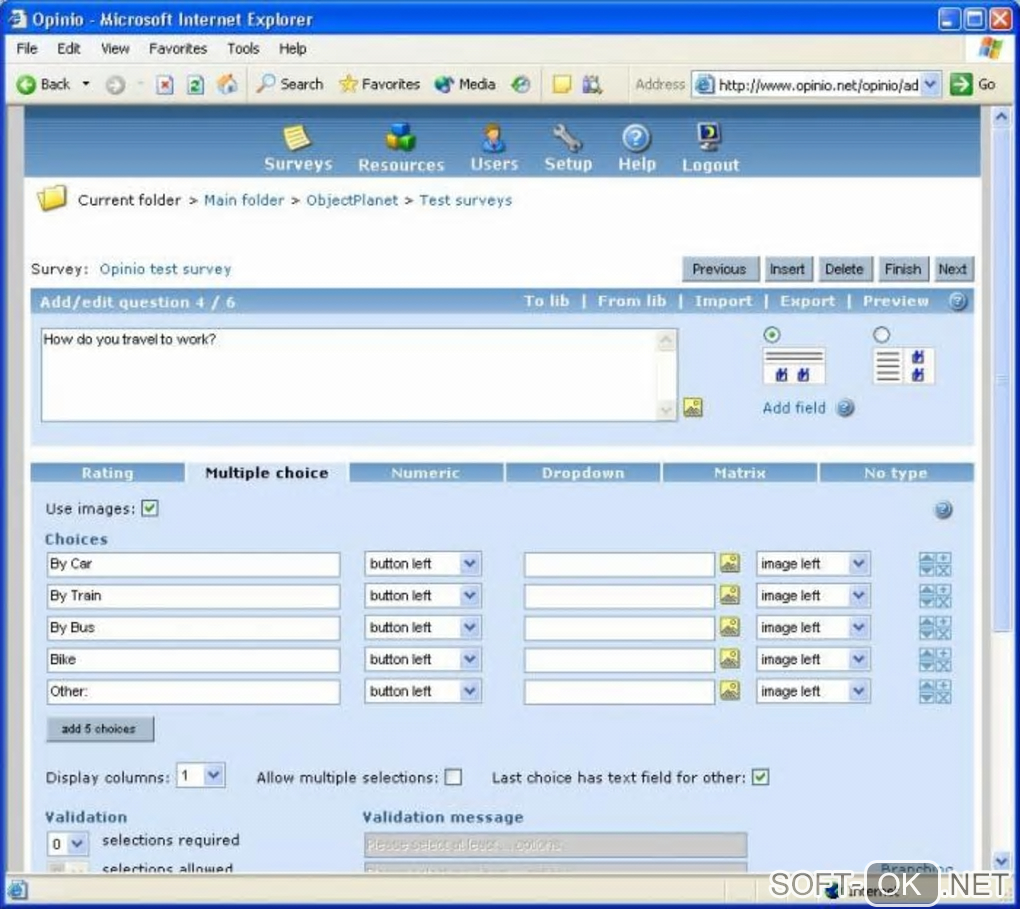Click the browser Stop icon
The height and width of the screenshot is (909, 1020).
click(165, 85)
